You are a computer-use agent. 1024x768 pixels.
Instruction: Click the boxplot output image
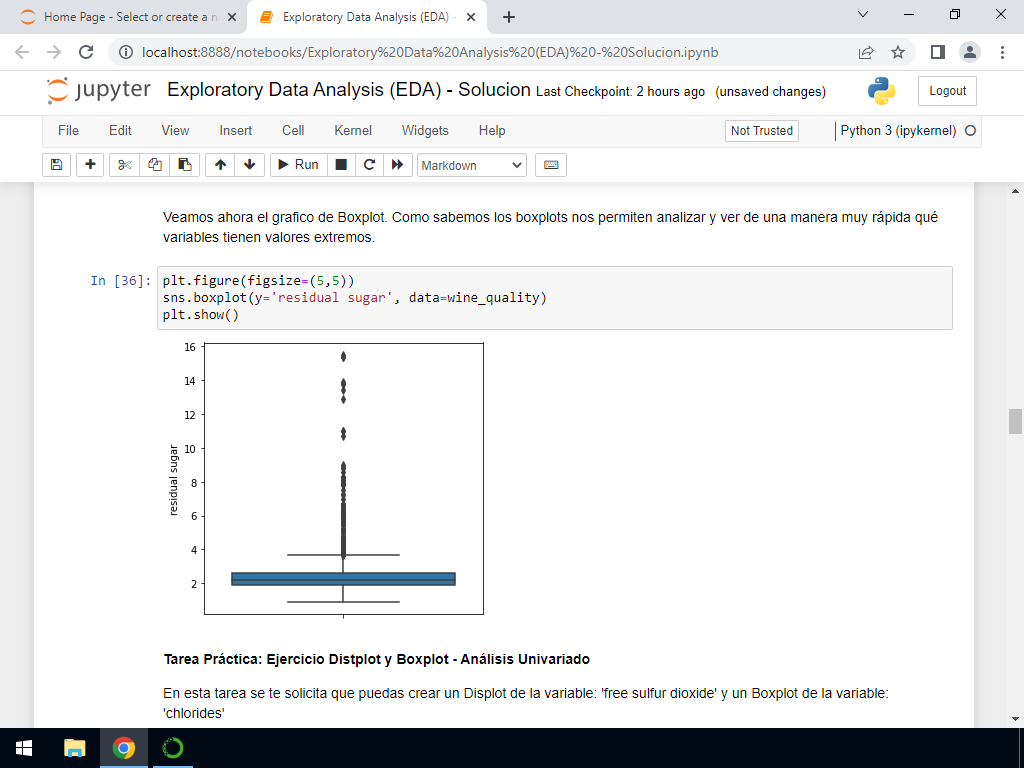click(x=326, y=479)
